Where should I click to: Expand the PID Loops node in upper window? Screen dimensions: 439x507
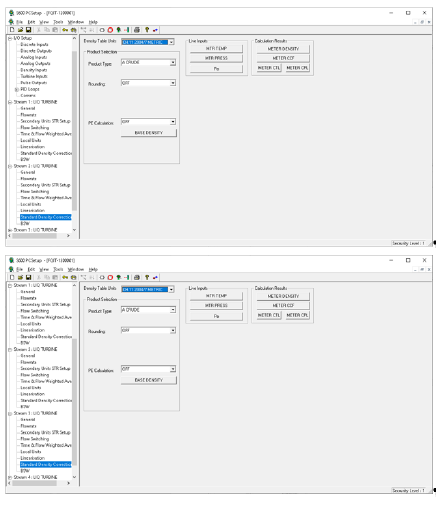coord(16,89)
